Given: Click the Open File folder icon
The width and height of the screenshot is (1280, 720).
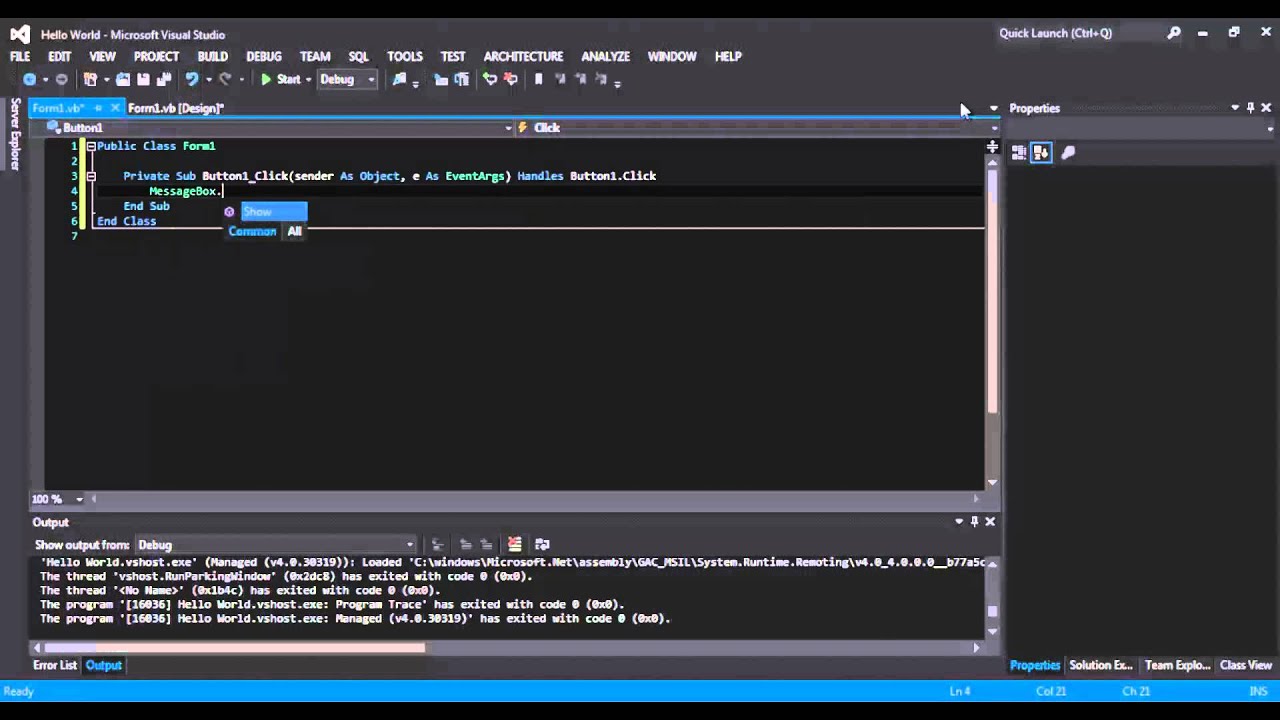Looking at the screenshot, I should [x=123, y=80].
